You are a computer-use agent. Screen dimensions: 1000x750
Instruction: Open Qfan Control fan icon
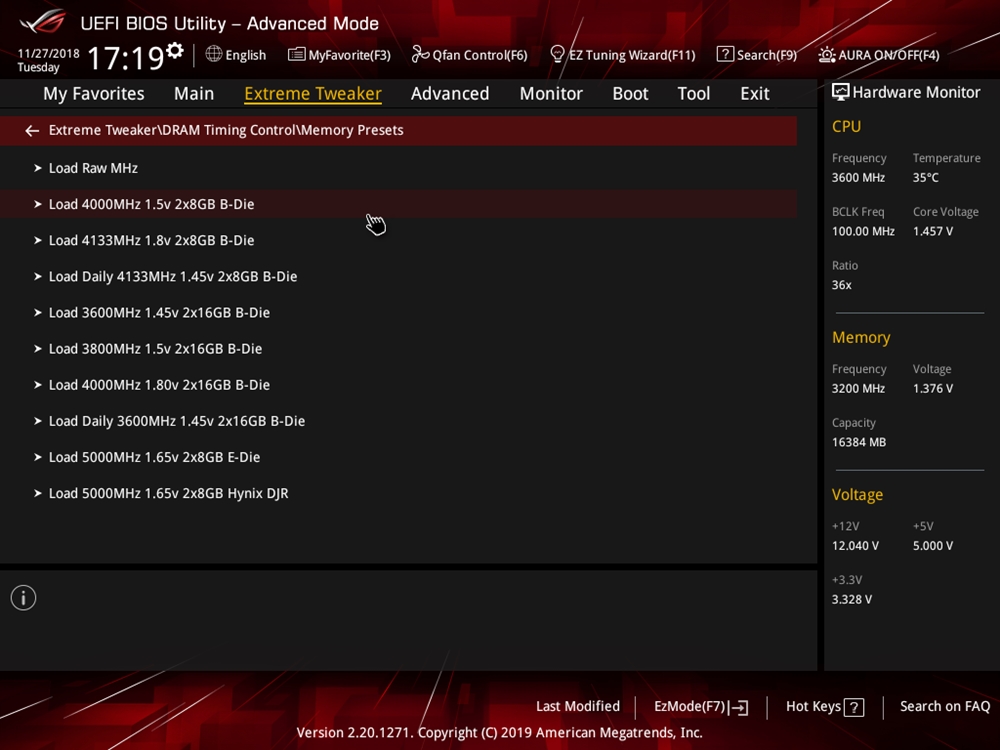click(x=420, y=55)
